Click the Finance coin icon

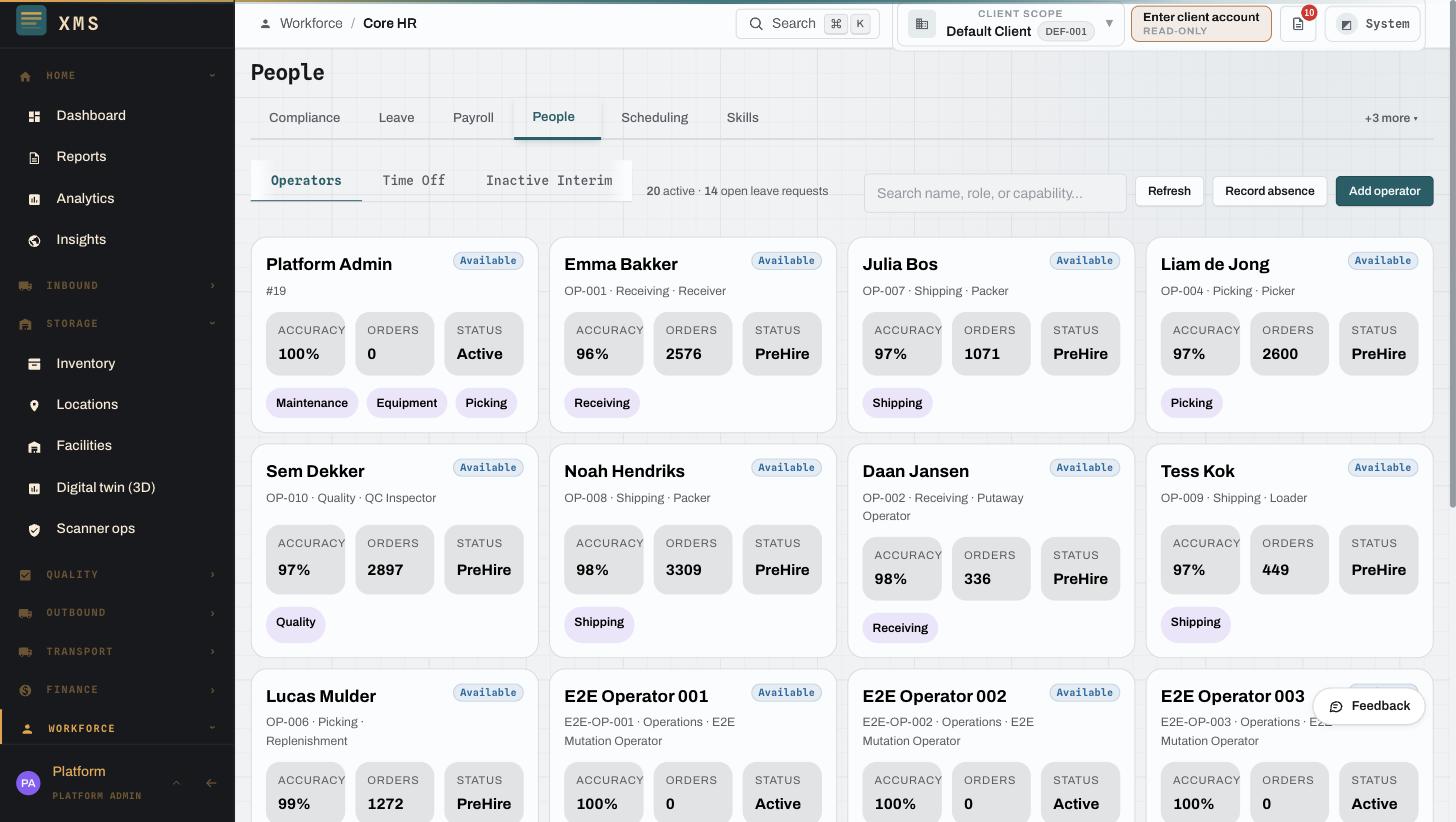click(25, 690)
